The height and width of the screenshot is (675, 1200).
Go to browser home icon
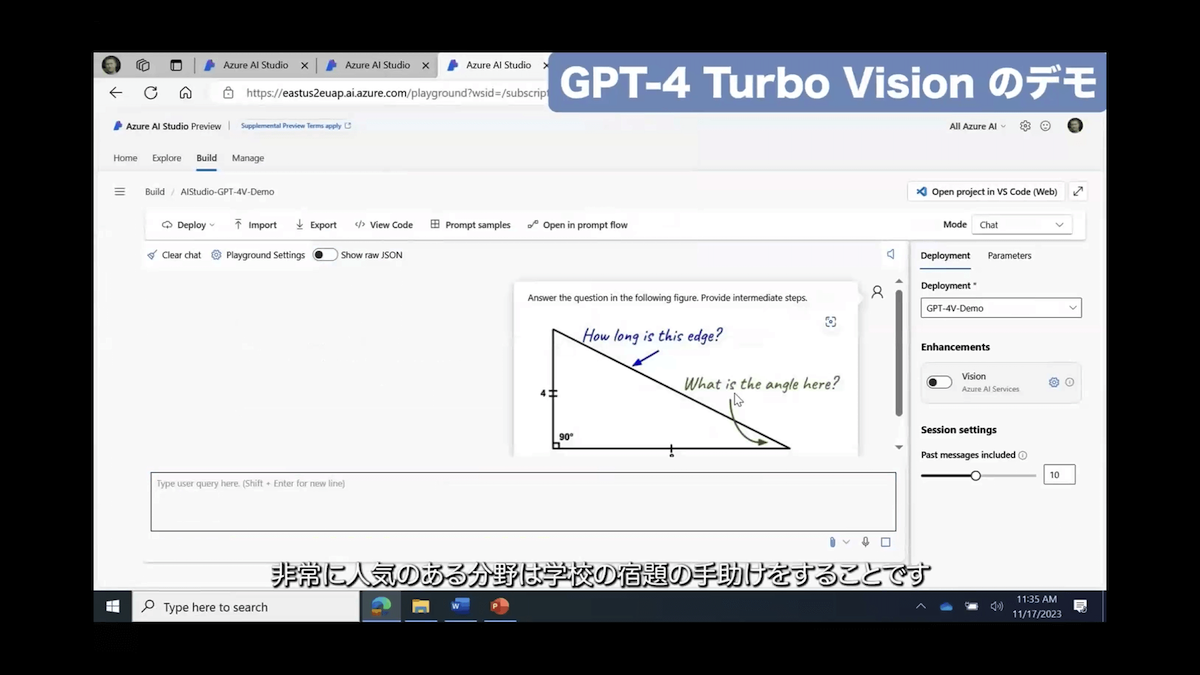tap(185, 92)
